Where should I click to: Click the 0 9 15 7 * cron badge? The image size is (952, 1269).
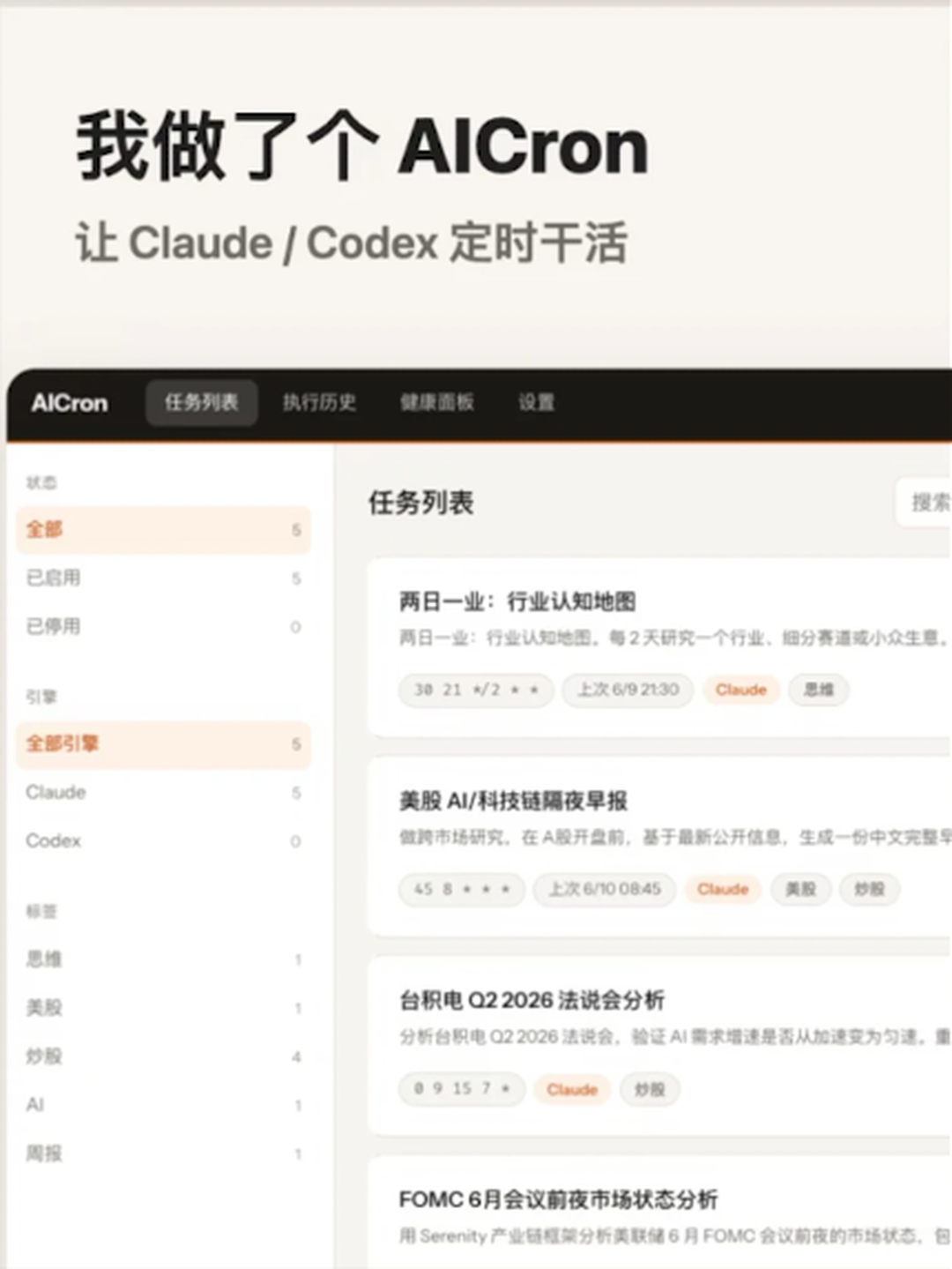click(462, 1089)
